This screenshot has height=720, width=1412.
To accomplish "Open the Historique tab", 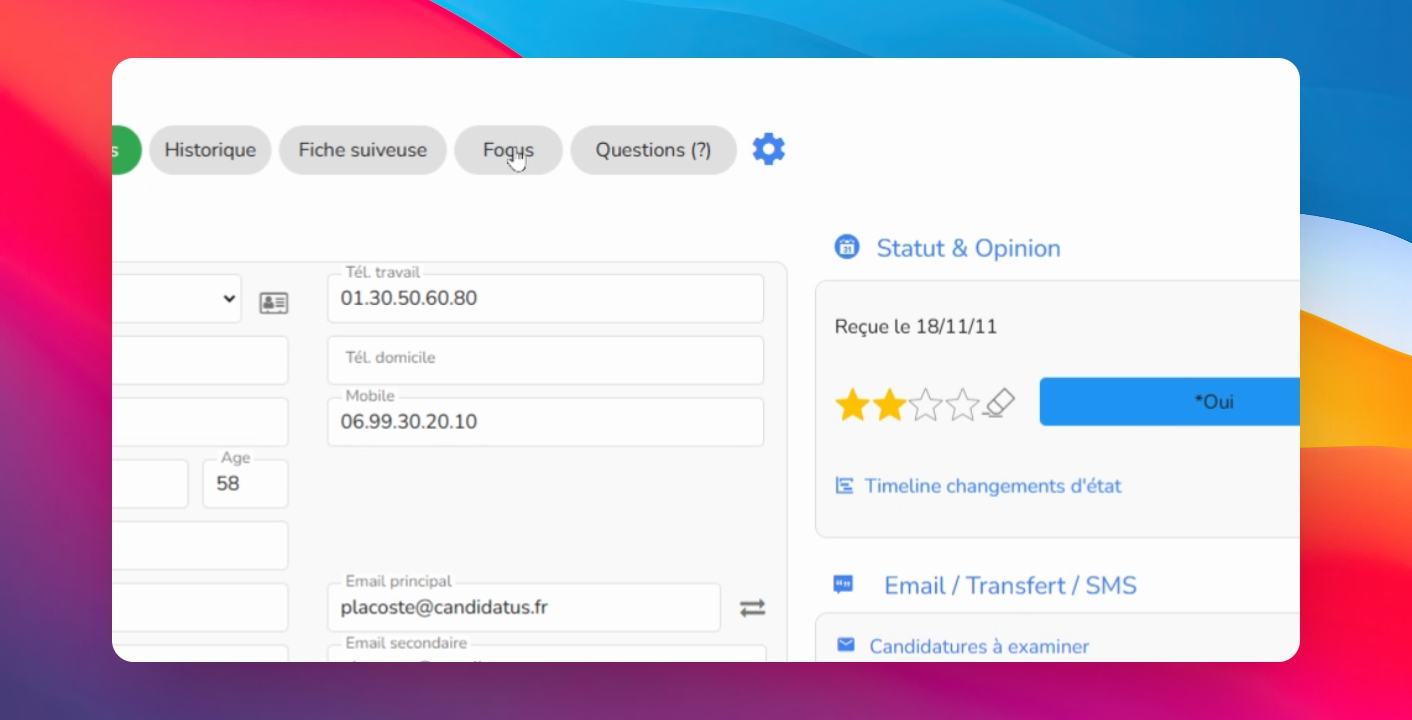I will 210,150.
